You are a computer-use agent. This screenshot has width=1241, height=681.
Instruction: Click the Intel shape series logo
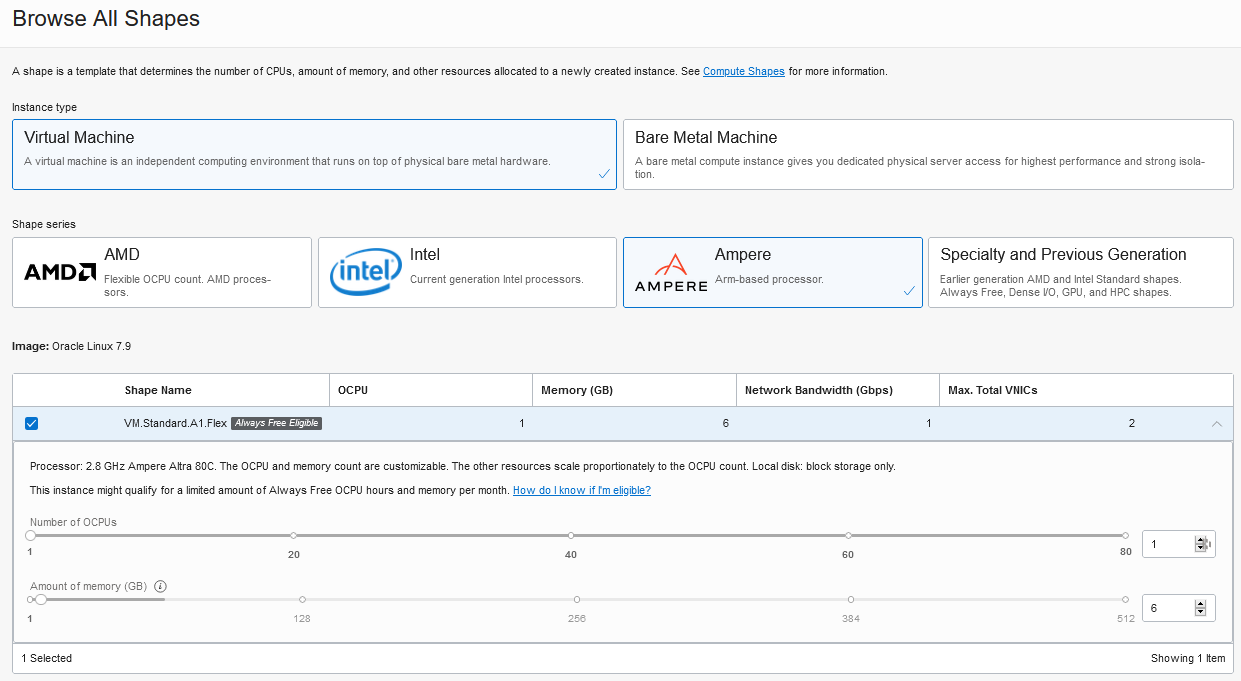coord(364,272)
